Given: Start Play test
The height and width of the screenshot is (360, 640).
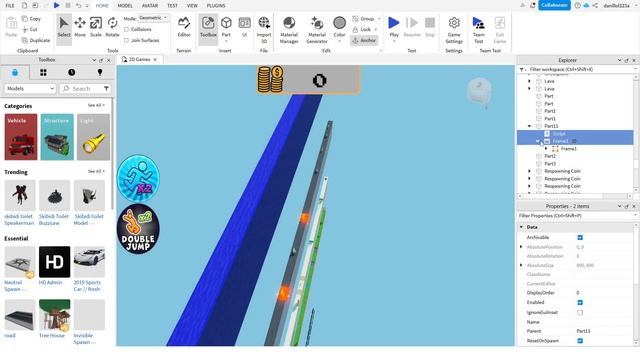Looking at the screenshot, I should pyautogui.click(x=394, y=27).
